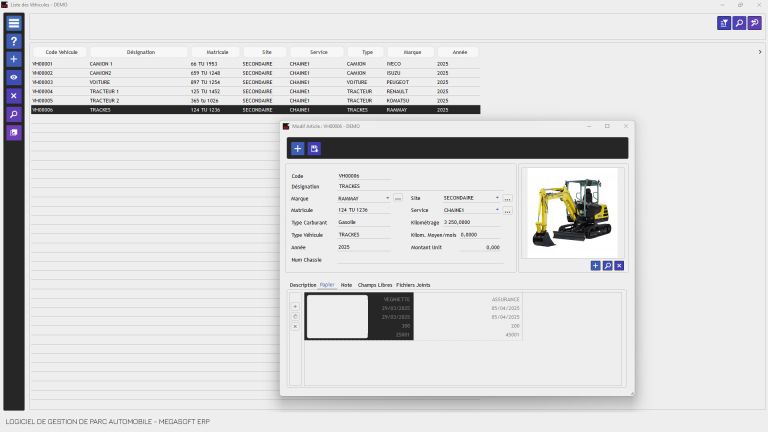The width and height of the screenshot is (768, 432).
Task: Click the Année column header
Action: (x=459, y=52)
